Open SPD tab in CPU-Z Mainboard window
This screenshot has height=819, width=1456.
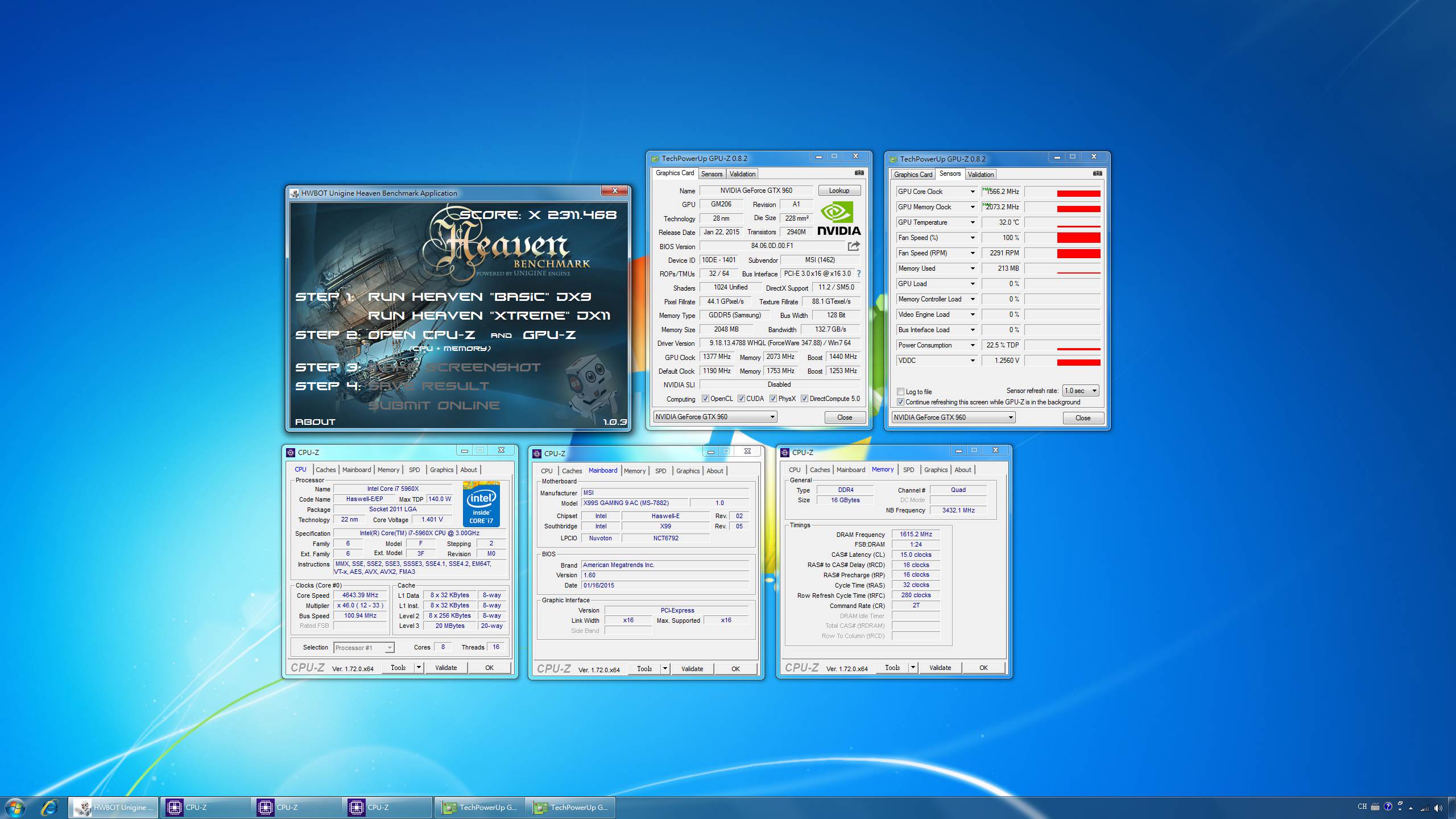[660, 471]
